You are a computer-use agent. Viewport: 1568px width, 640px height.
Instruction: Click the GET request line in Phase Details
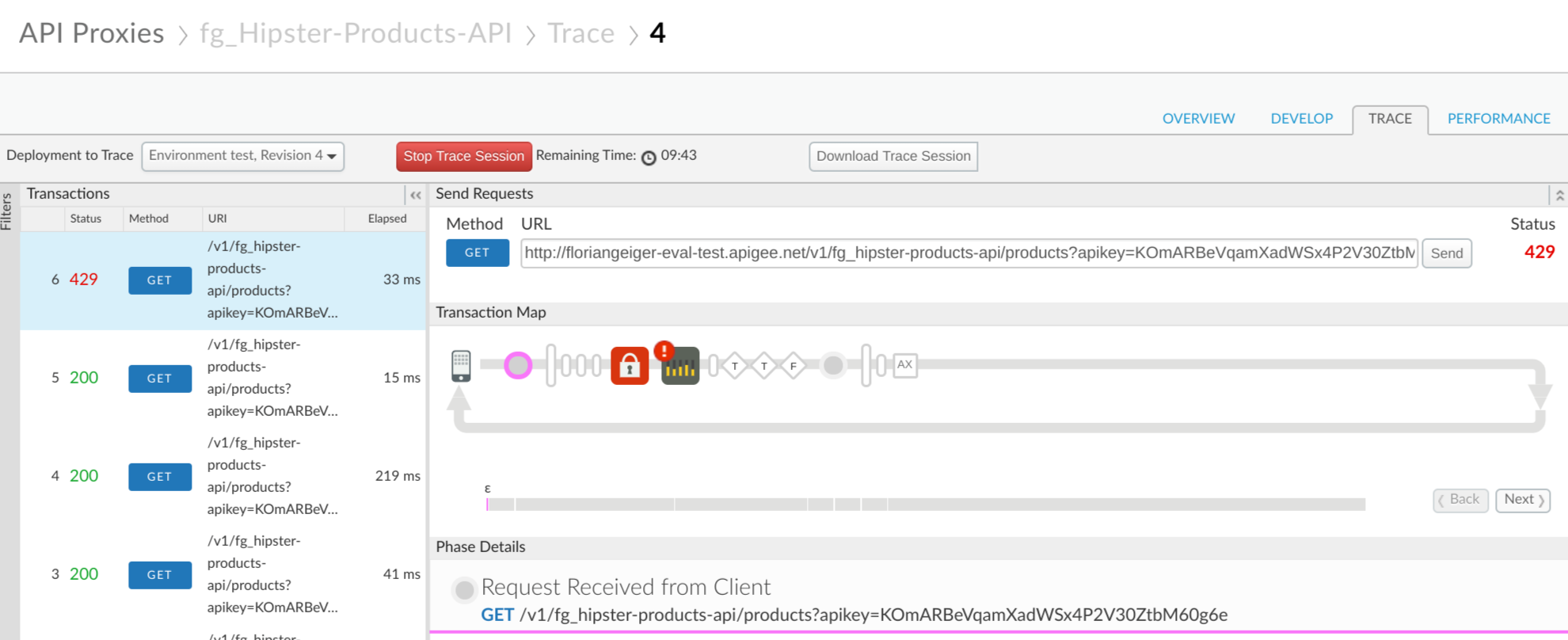(x=854, y=615)
